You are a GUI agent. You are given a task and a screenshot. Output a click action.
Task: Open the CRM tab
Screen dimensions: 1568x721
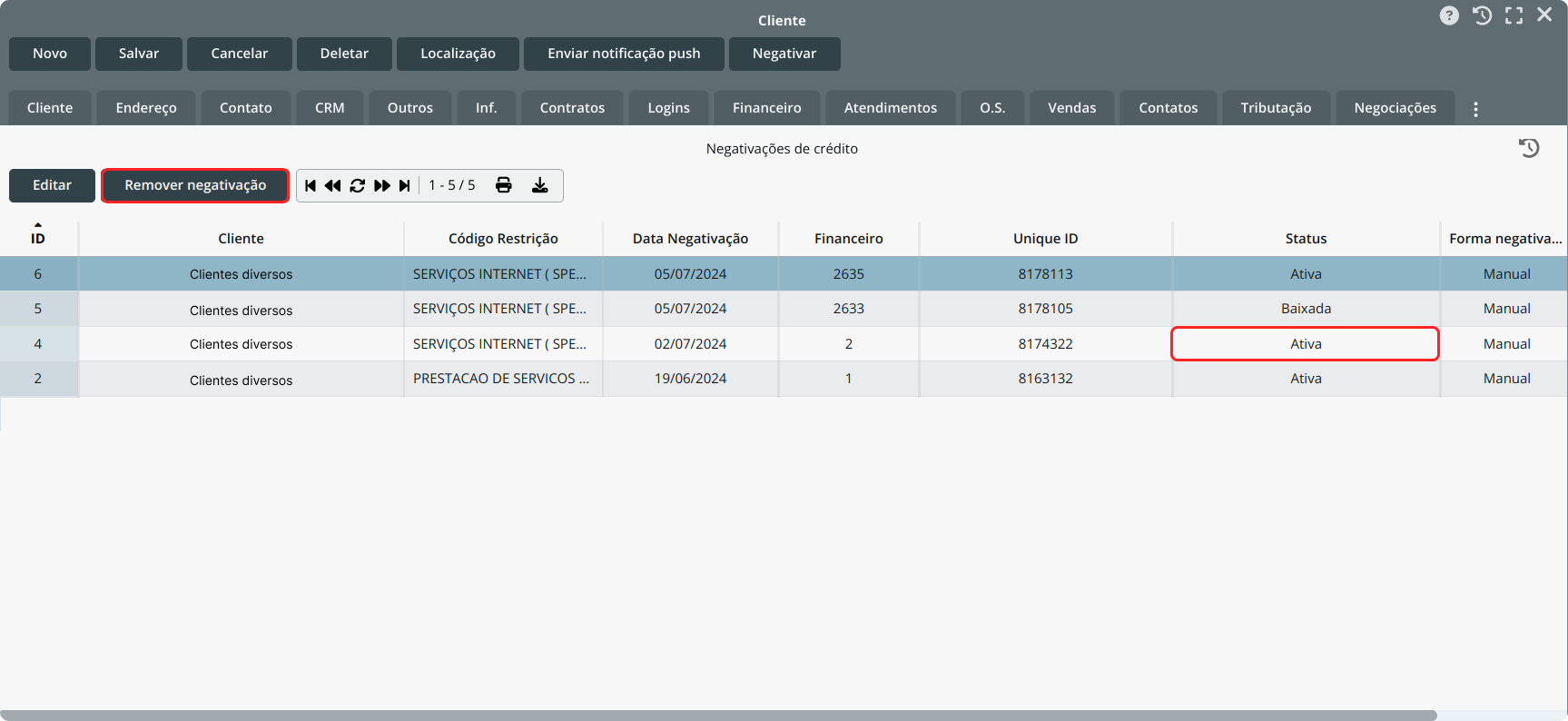coord(330,108)
